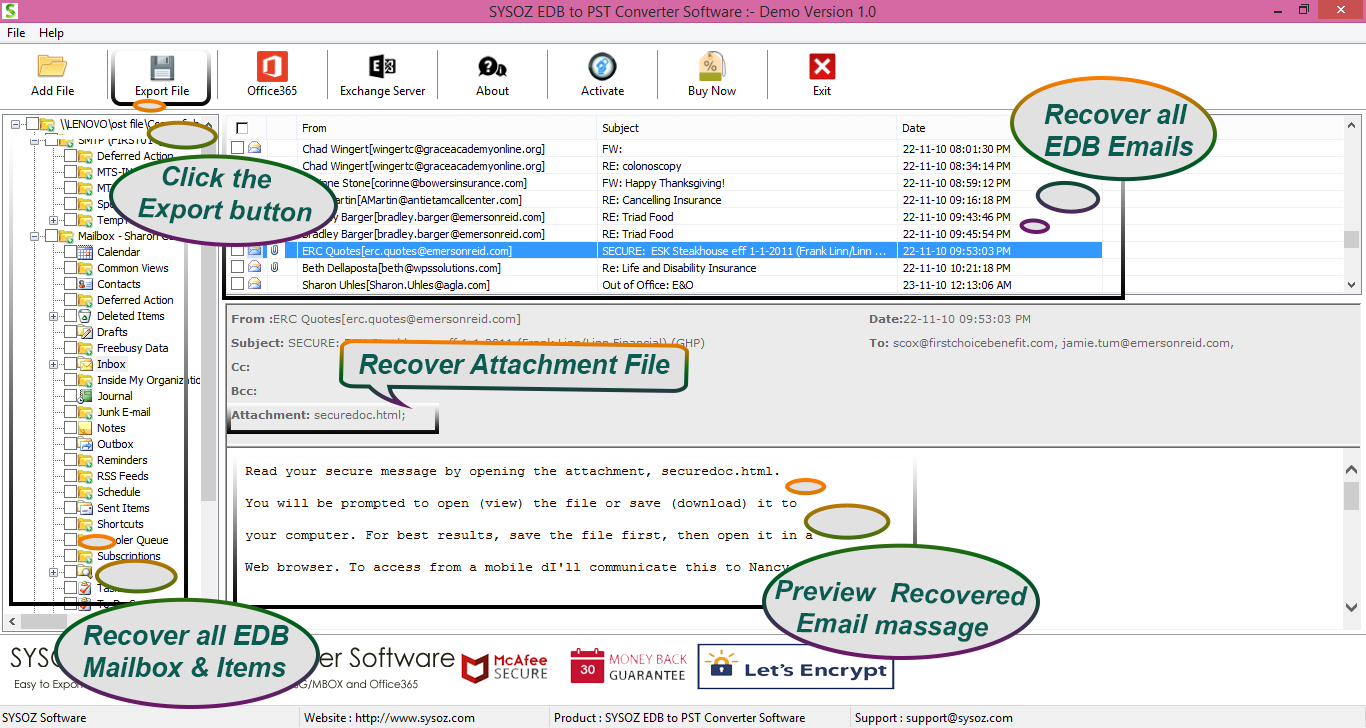
Task: Sort emails by Date column header
Action: (x=1000, y=128)
